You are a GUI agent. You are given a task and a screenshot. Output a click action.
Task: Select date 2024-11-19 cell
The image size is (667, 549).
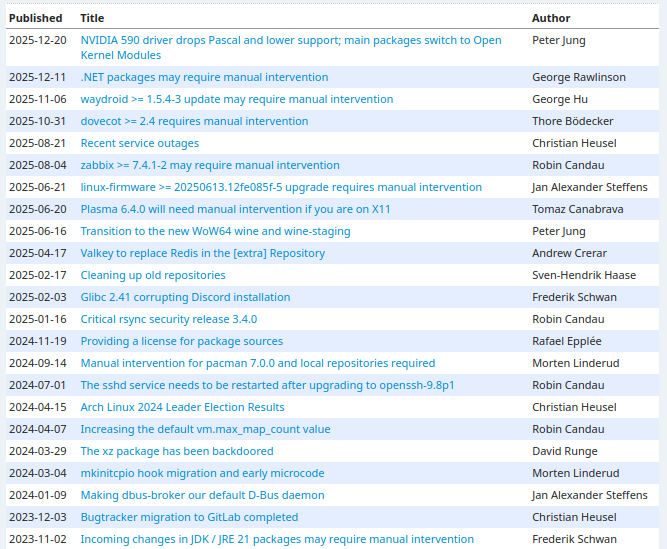pyautogui.click(x=37, y=341)
